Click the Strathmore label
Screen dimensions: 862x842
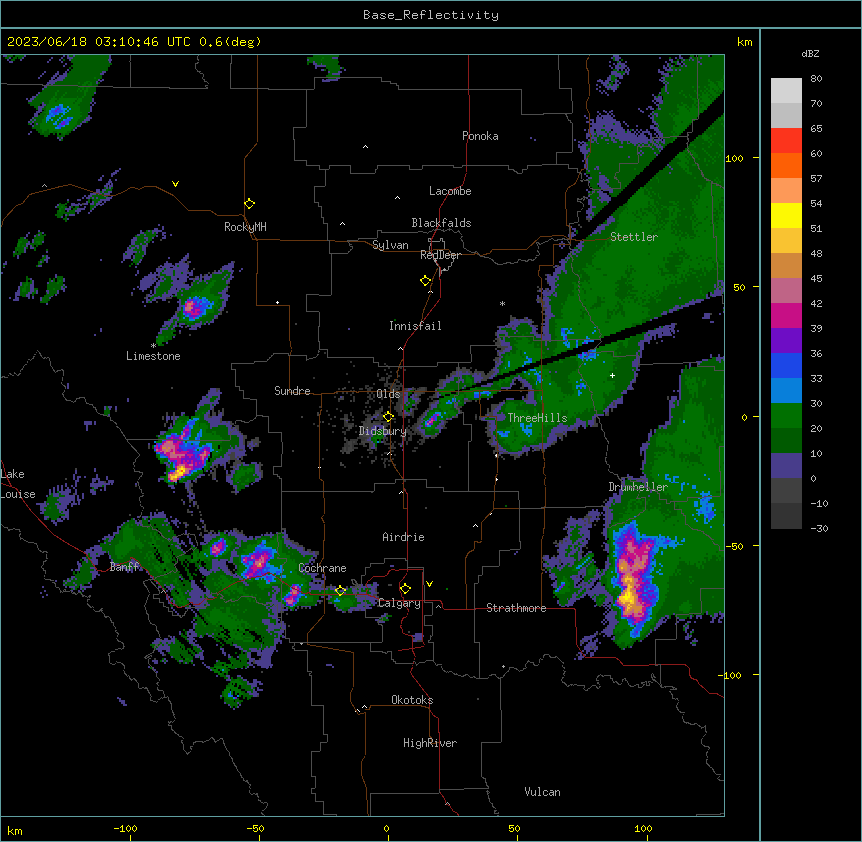point(516,608)
